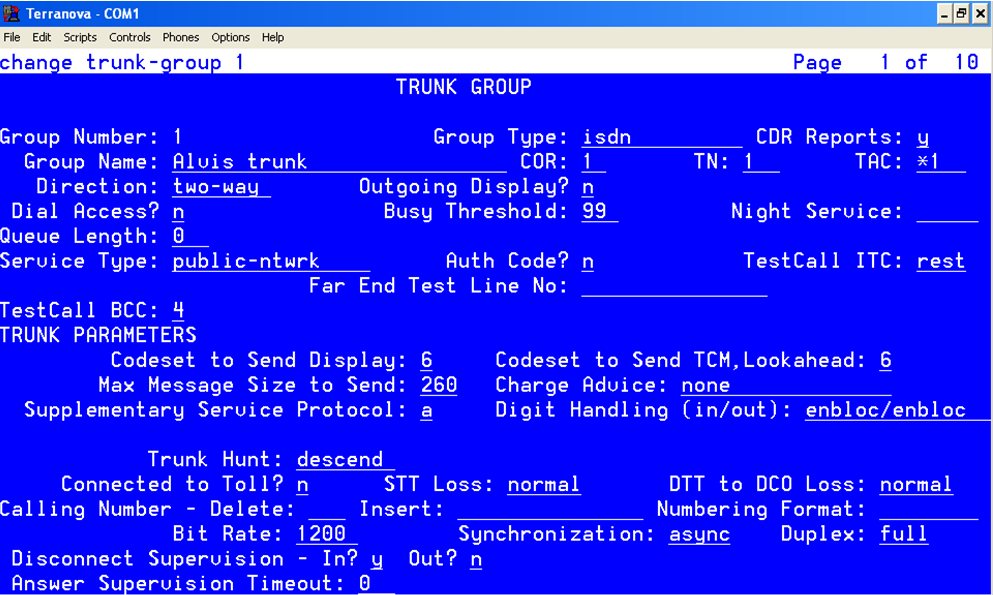The image size is (993, 595).
Task: Click the Group Name field 'Alvis trunk'
Action: click(240, 162)
